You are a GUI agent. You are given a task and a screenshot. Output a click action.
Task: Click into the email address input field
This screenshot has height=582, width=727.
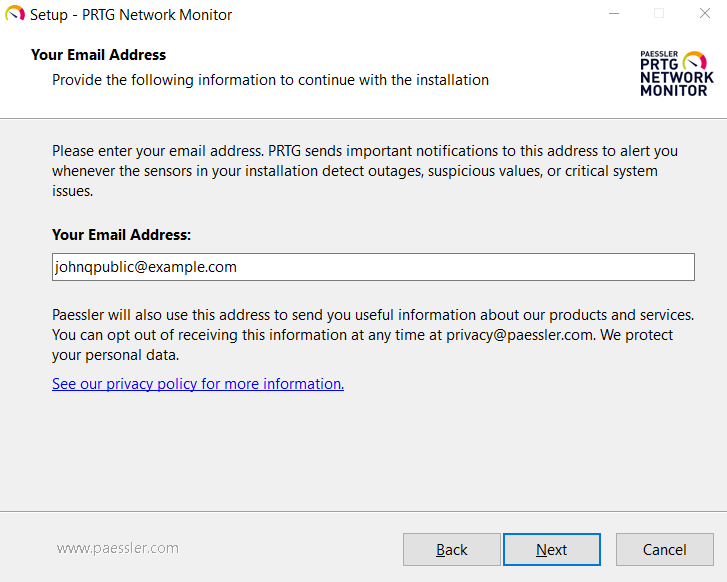pos(373,267)
